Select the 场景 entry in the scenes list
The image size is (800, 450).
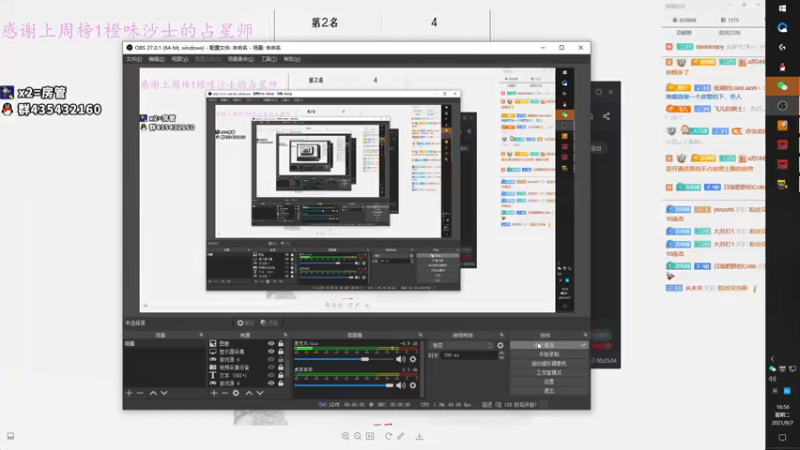click(x=164, y=344)
